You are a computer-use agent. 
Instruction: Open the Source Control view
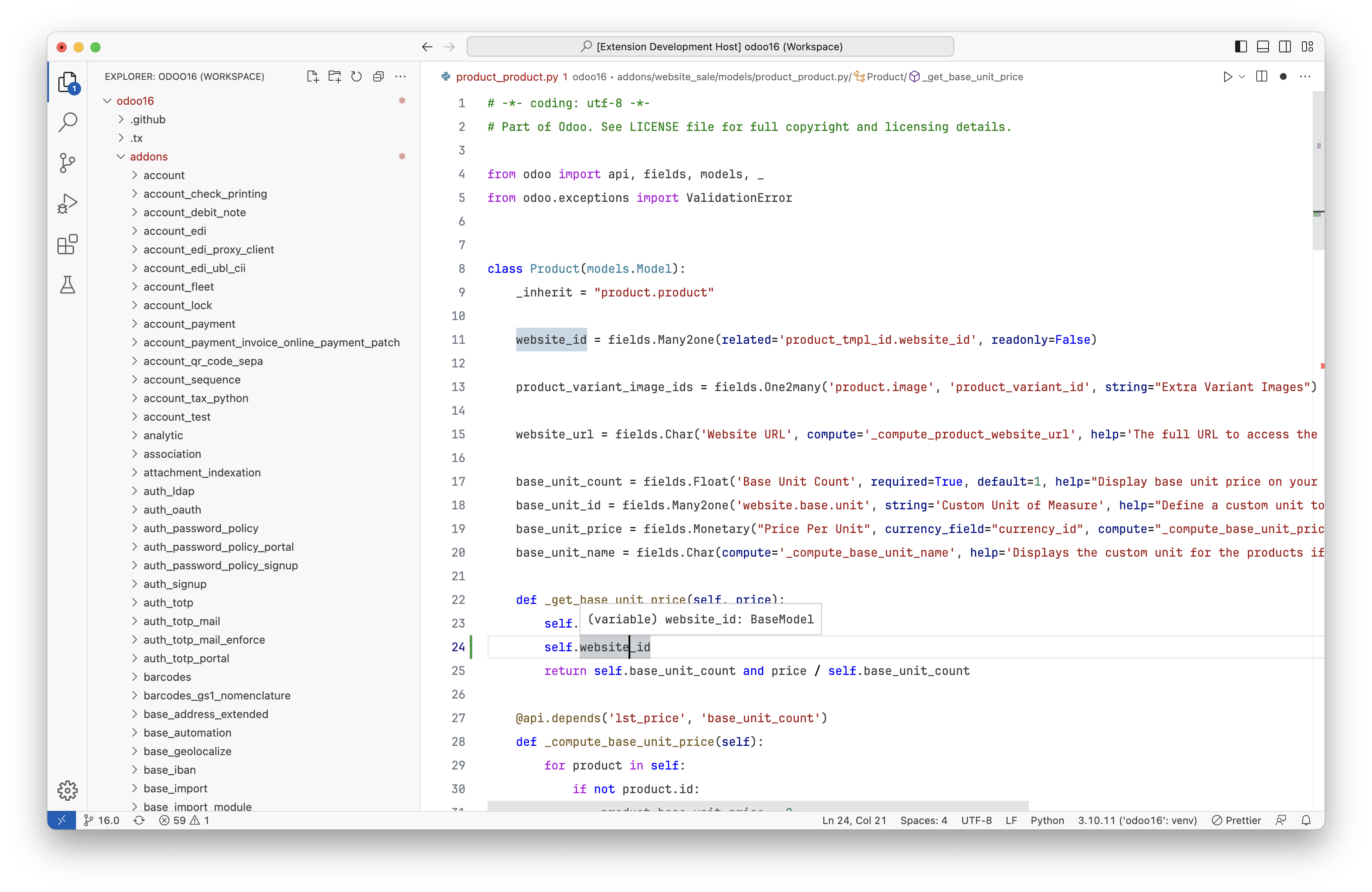(x=68, y=163)
